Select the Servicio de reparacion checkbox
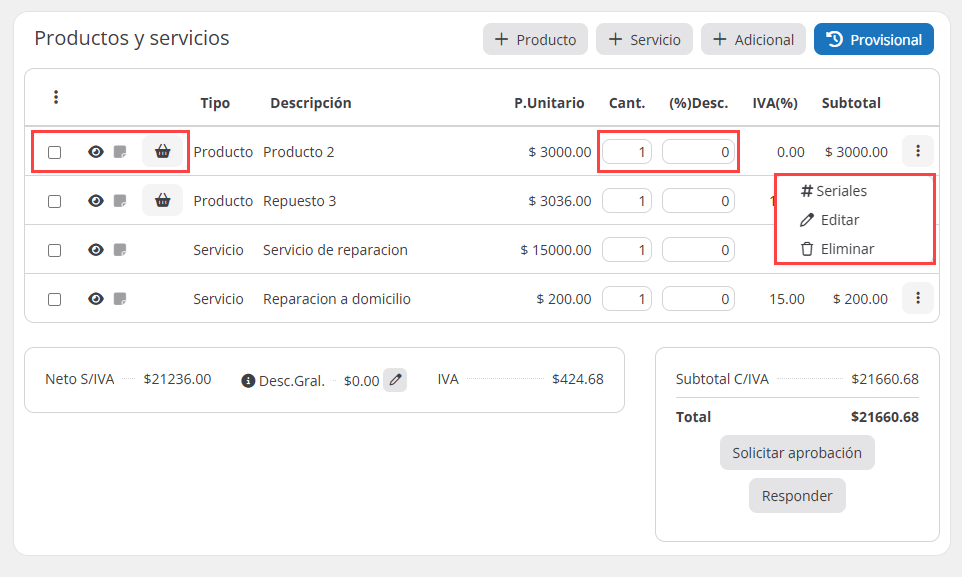 pyautogui.click(x=55, y=250)
